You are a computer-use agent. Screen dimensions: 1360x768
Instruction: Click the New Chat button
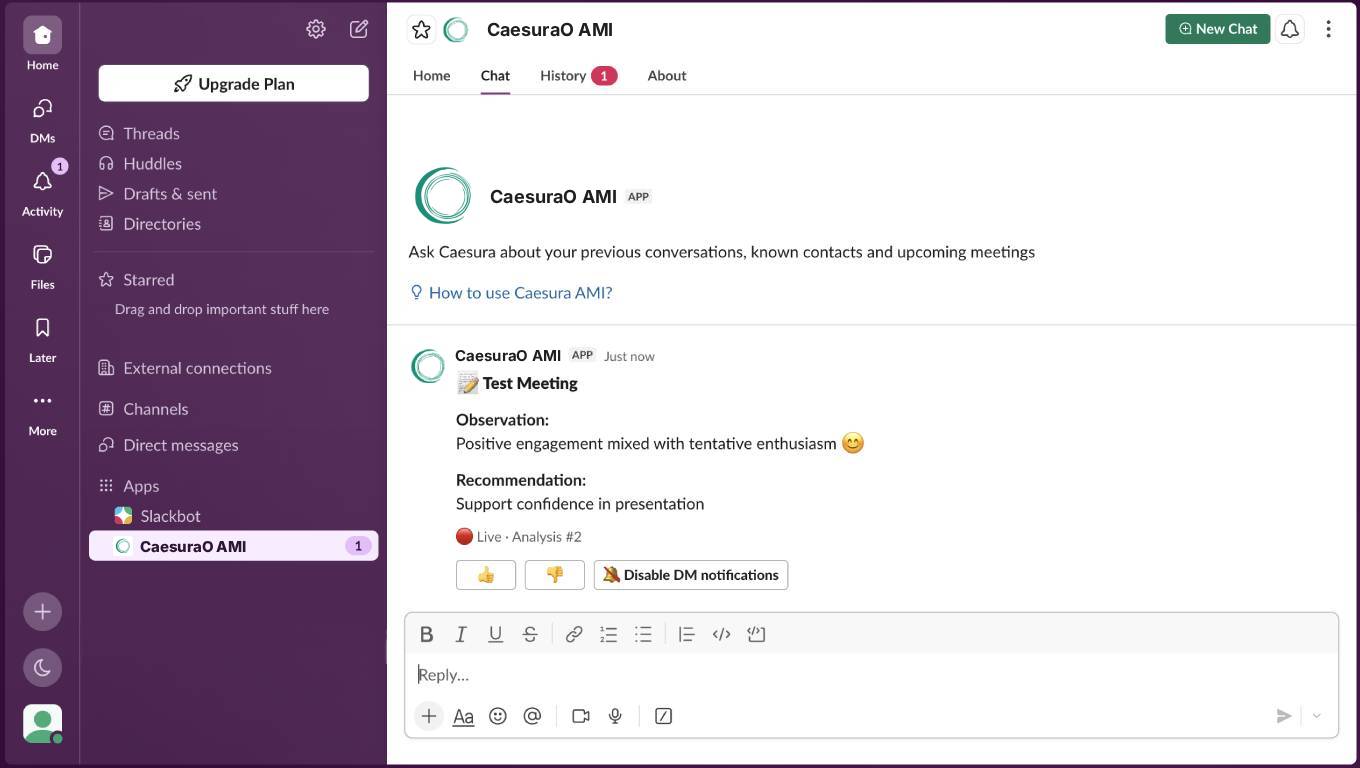(x=1217, y=29)
